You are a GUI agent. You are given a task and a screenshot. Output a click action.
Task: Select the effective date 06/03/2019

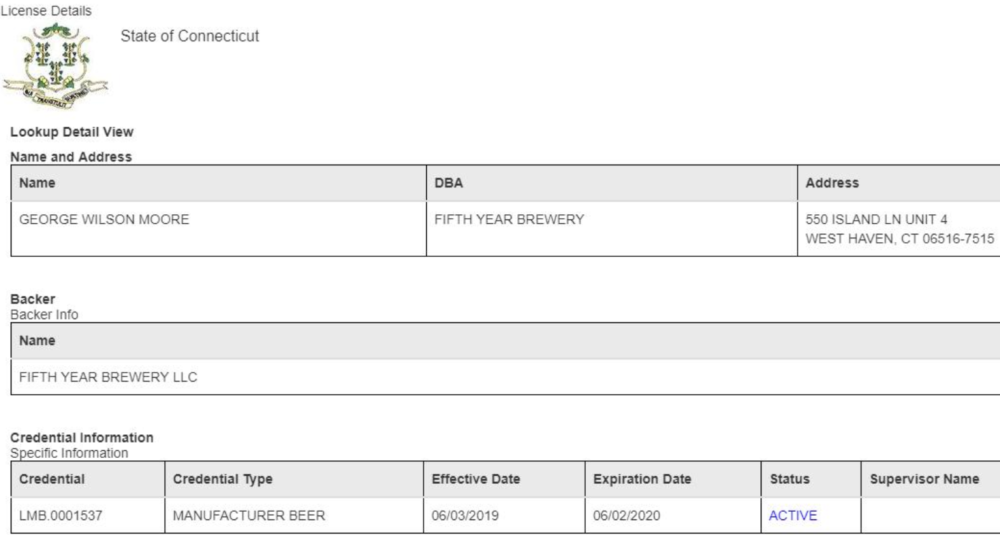click(465, 516)
